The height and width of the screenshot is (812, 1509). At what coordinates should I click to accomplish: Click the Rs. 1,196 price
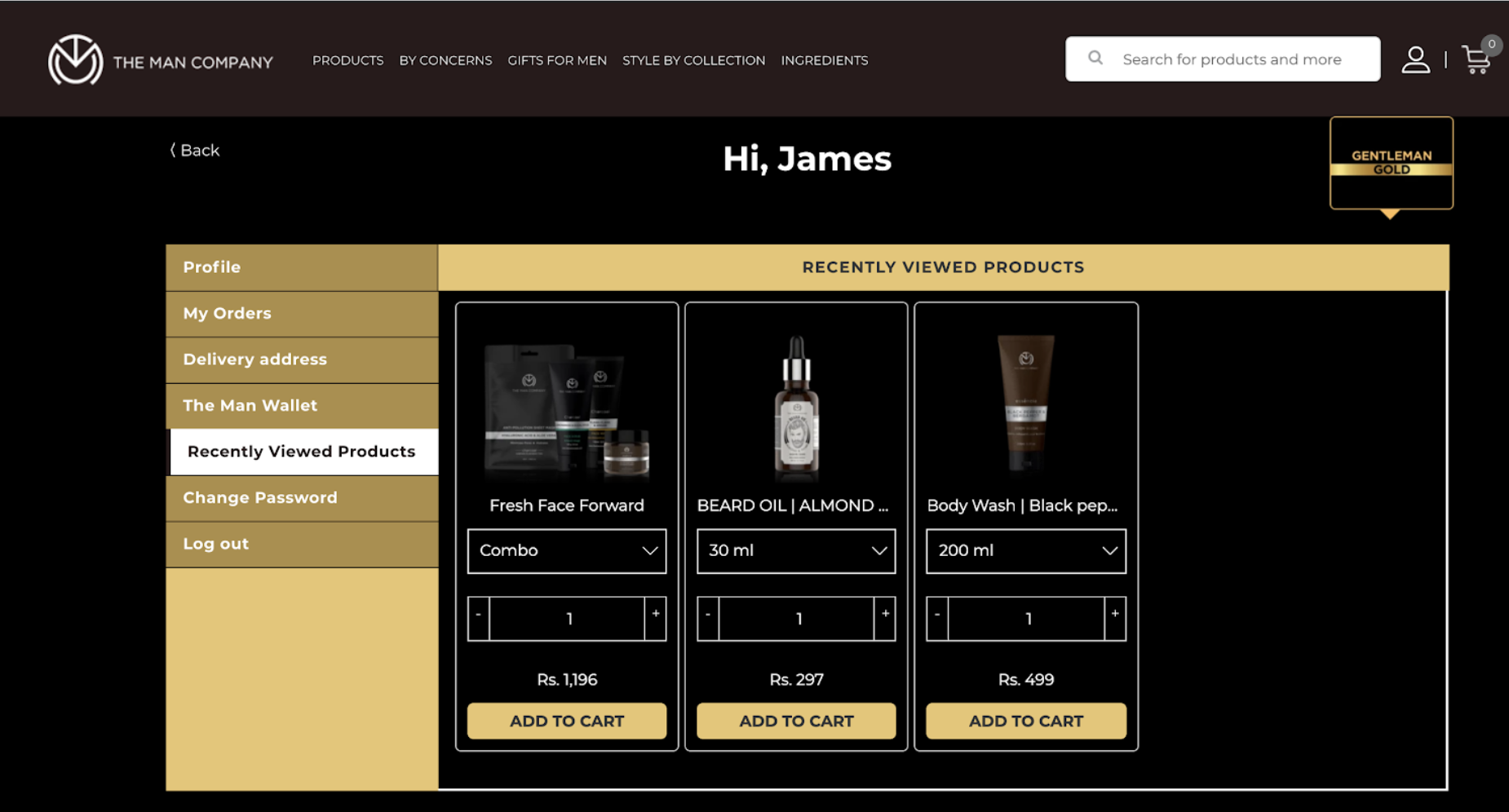567,679
